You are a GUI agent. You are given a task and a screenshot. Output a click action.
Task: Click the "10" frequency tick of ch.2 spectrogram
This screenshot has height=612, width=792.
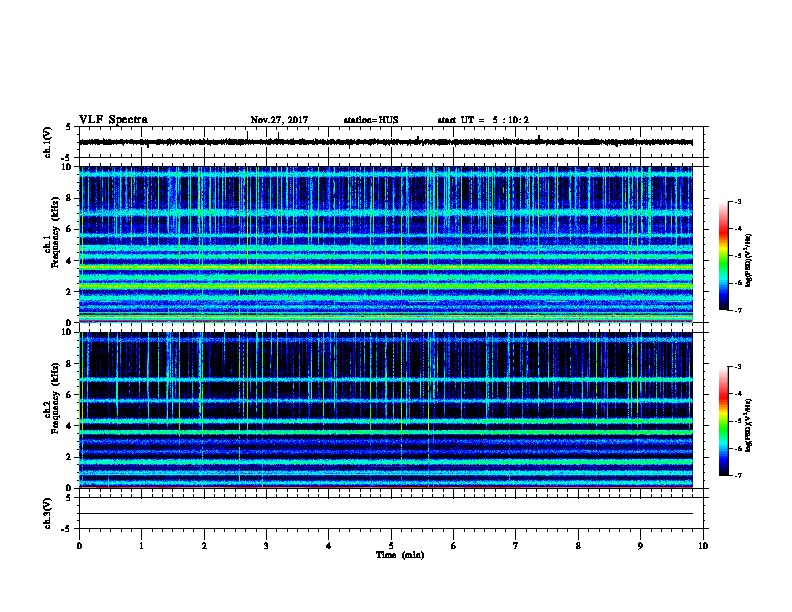[67, 332]
